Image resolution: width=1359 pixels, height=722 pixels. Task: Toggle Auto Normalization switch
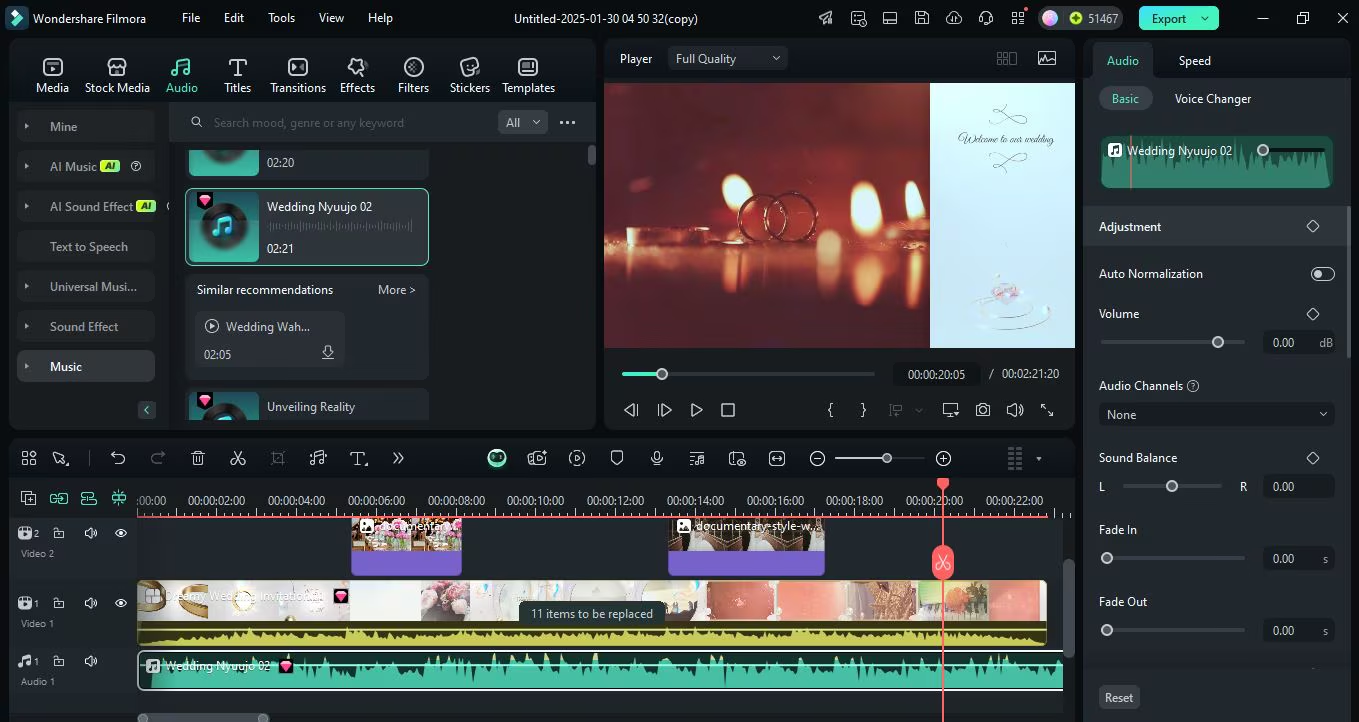(1322, 274)
